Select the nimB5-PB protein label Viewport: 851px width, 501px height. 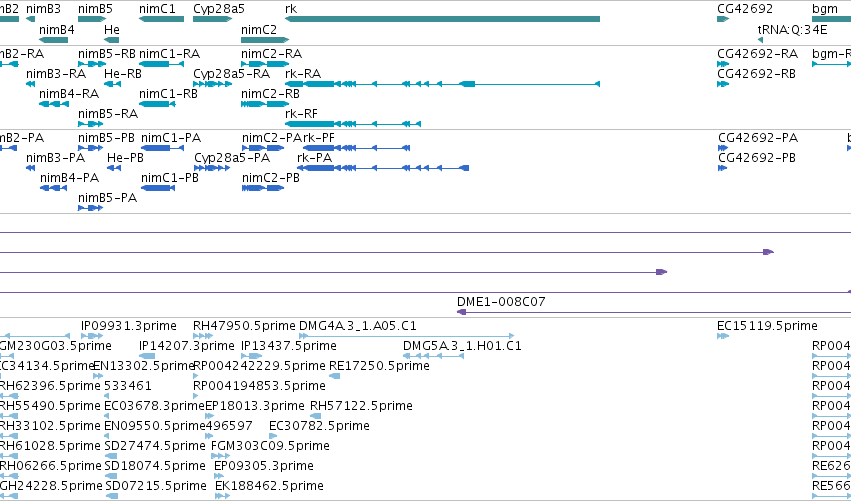tap(106, 137)
